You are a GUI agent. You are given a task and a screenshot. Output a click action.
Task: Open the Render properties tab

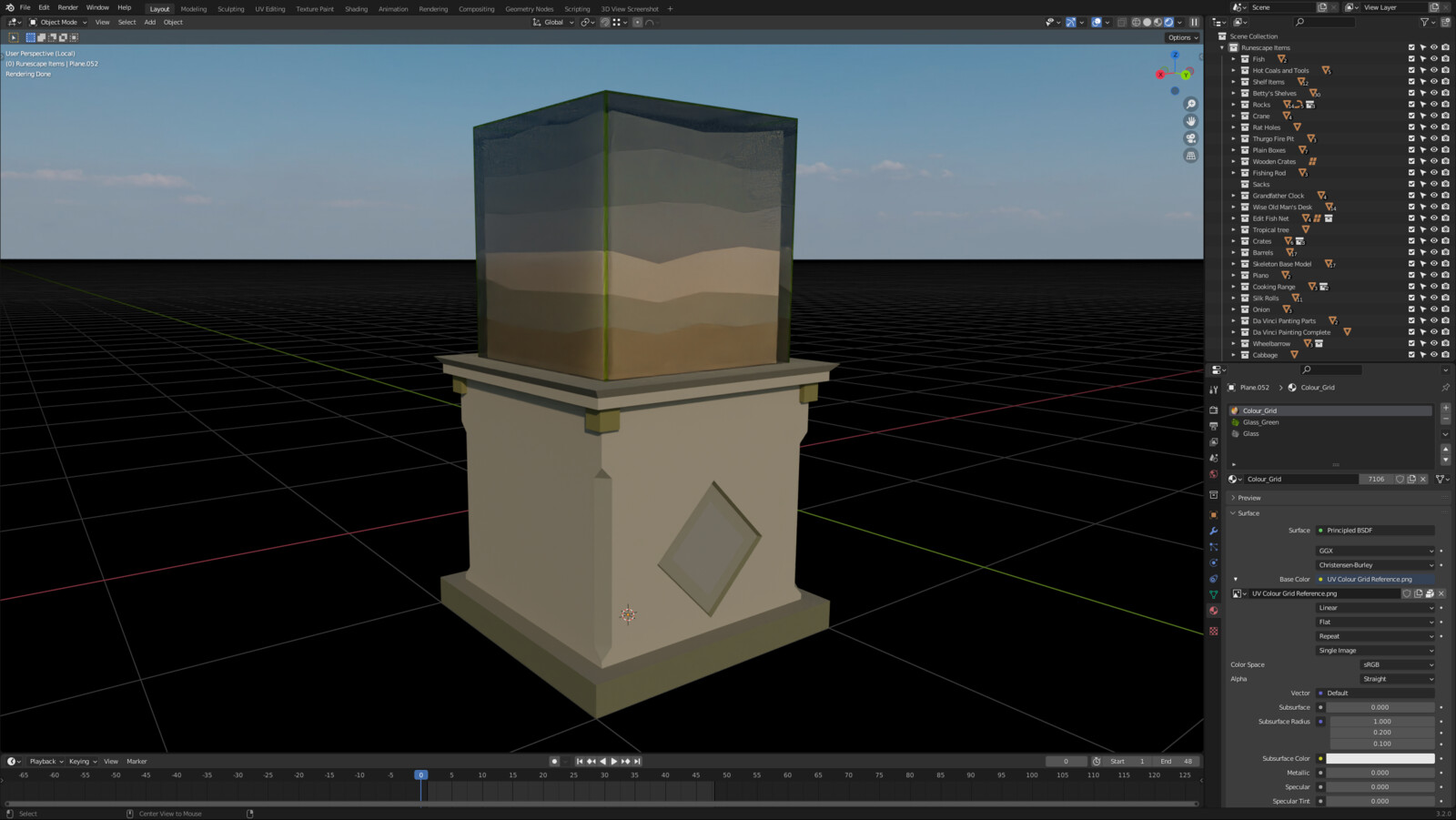1213,410
